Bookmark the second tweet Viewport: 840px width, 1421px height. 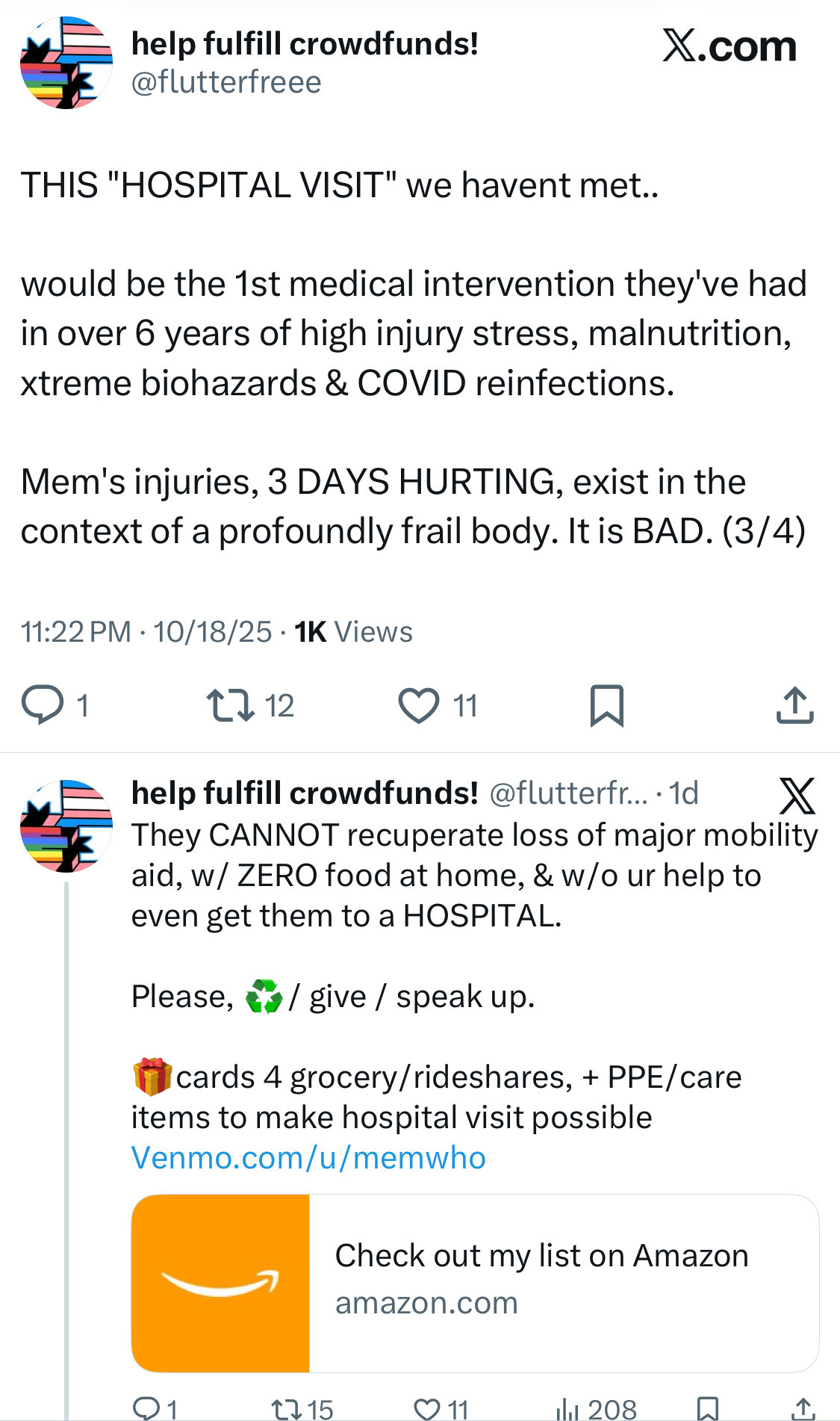pos(707,1409)
